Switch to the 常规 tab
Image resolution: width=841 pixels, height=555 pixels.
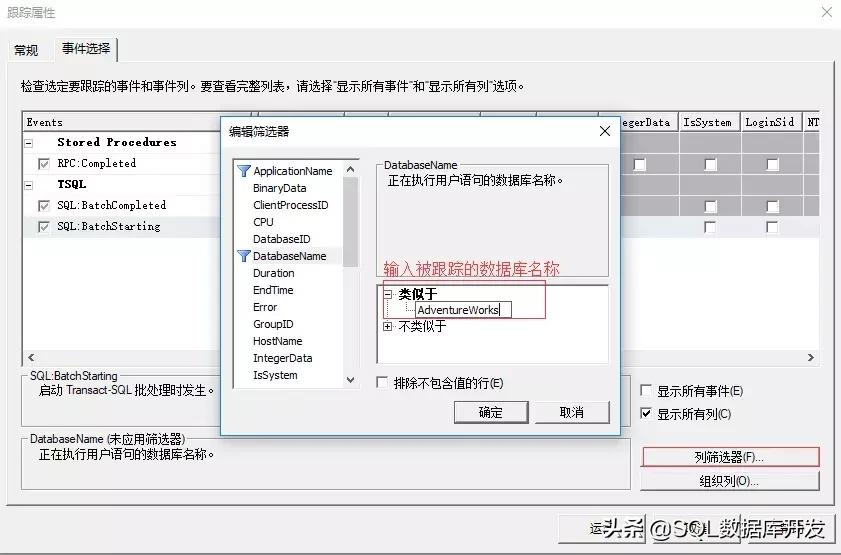[26, 50]
